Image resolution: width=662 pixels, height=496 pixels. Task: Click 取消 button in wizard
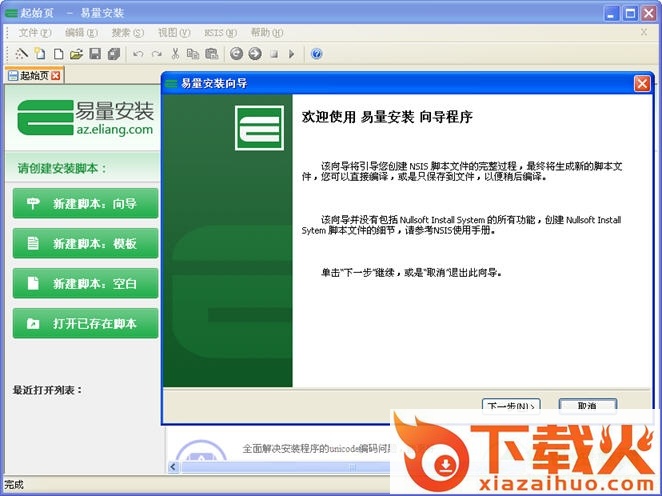point(588,404)
